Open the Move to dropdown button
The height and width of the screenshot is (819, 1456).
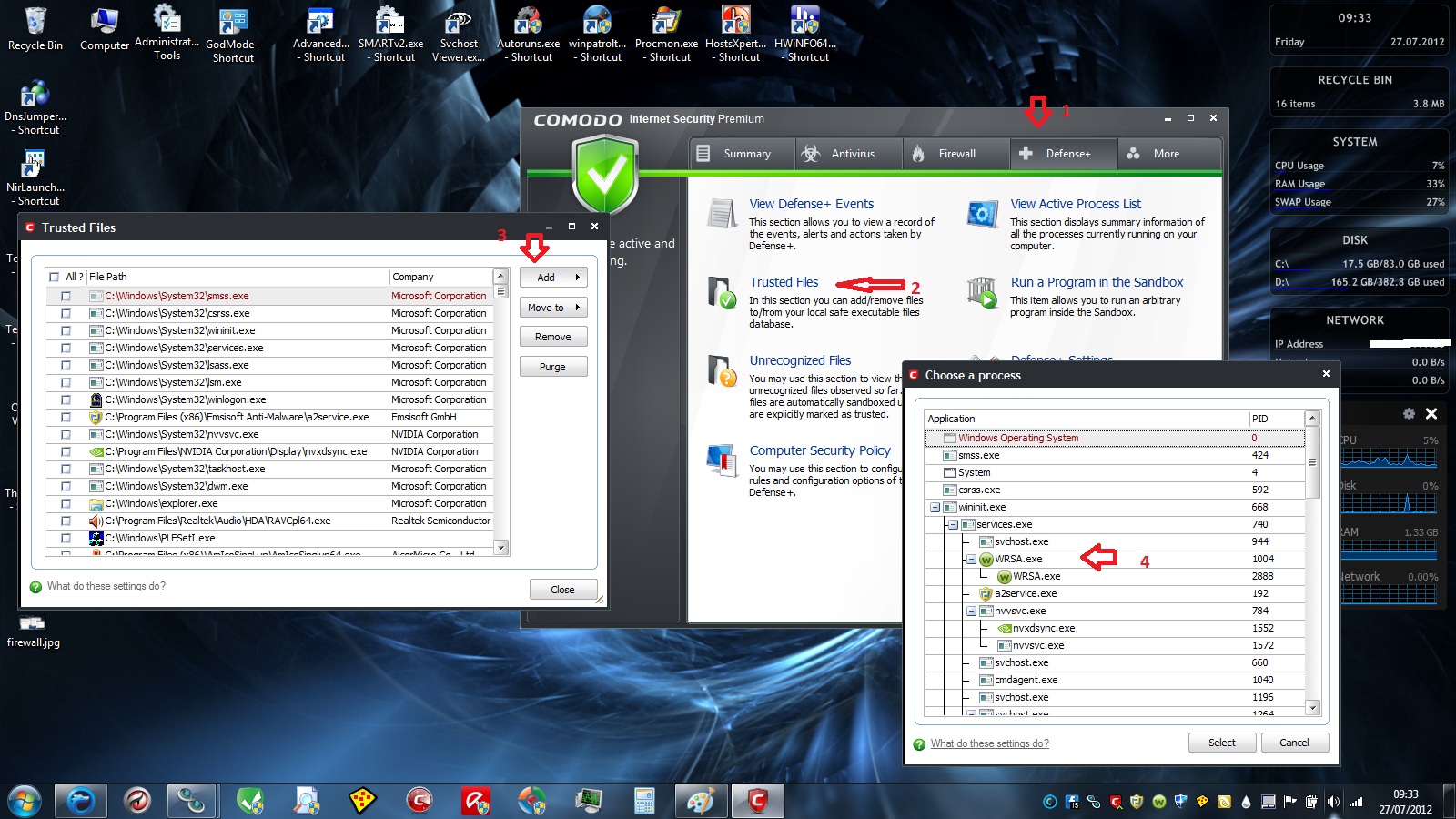[x=553, y=308]
